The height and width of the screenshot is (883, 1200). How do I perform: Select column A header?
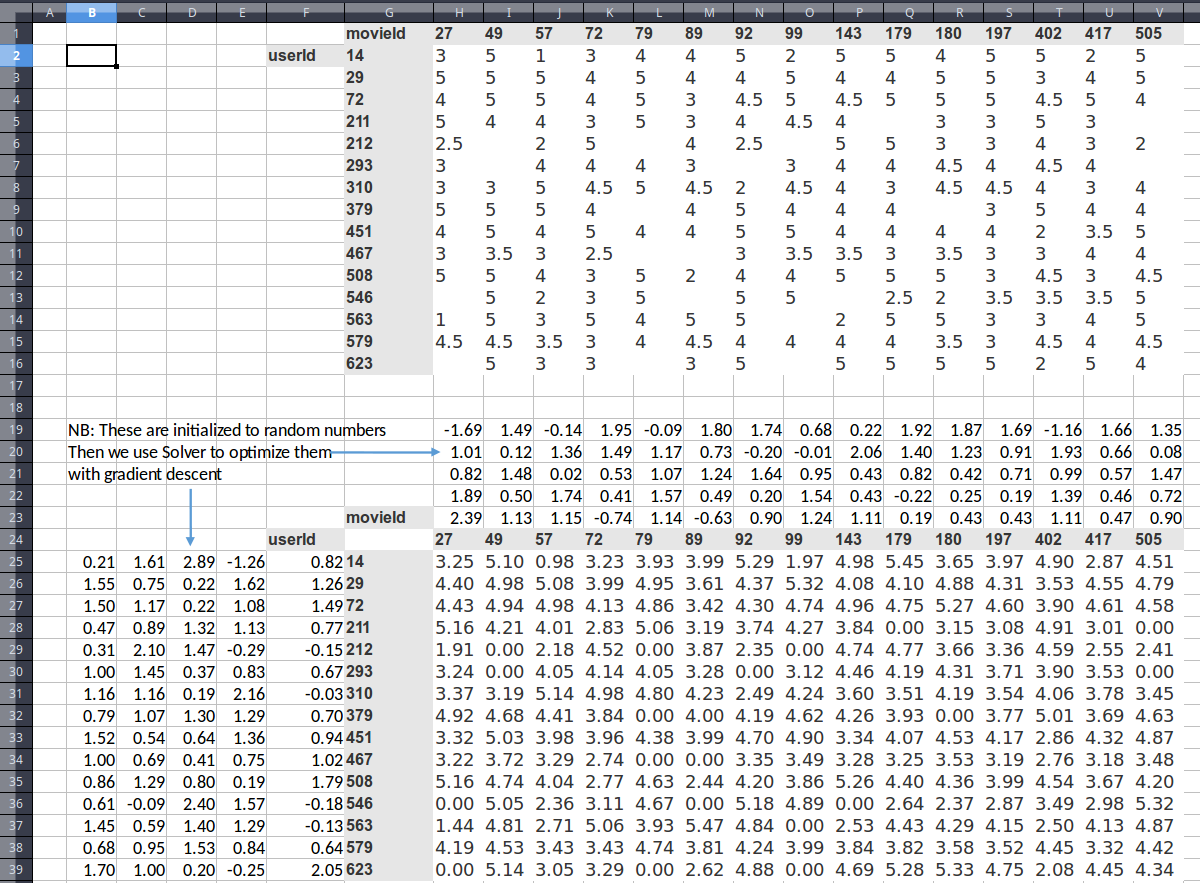coord(50,12)
